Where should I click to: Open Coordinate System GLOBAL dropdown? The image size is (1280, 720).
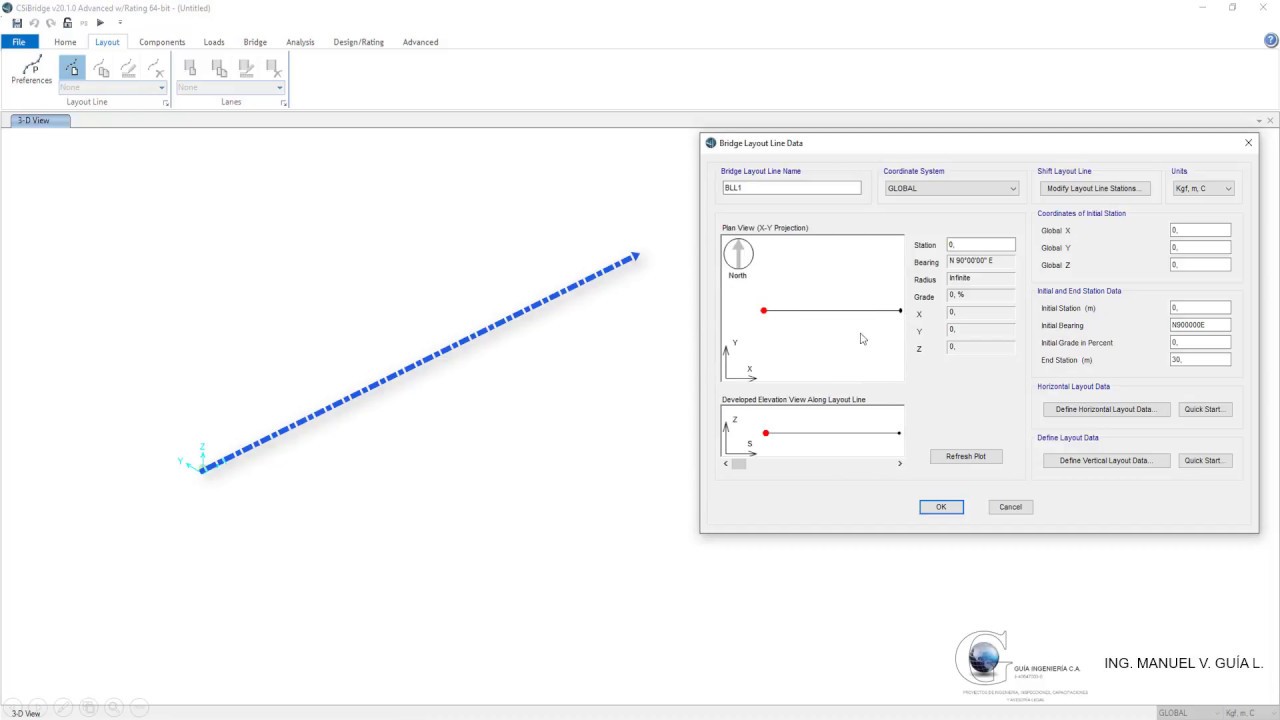(951, 188)
